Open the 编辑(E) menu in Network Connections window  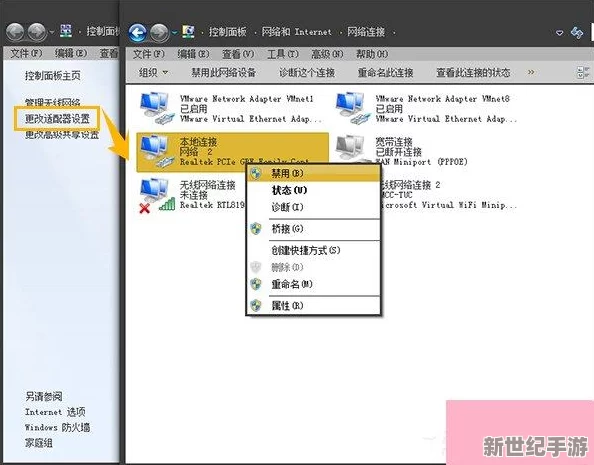(x=193, y=54)
